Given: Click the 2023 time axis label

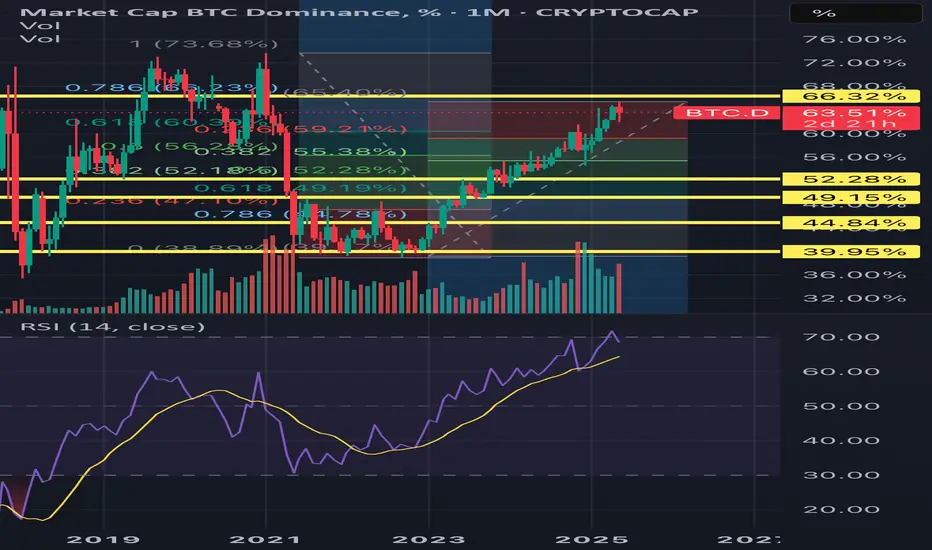Looking at the screenshot, I should pyautogui.click(x=429, y=539).
